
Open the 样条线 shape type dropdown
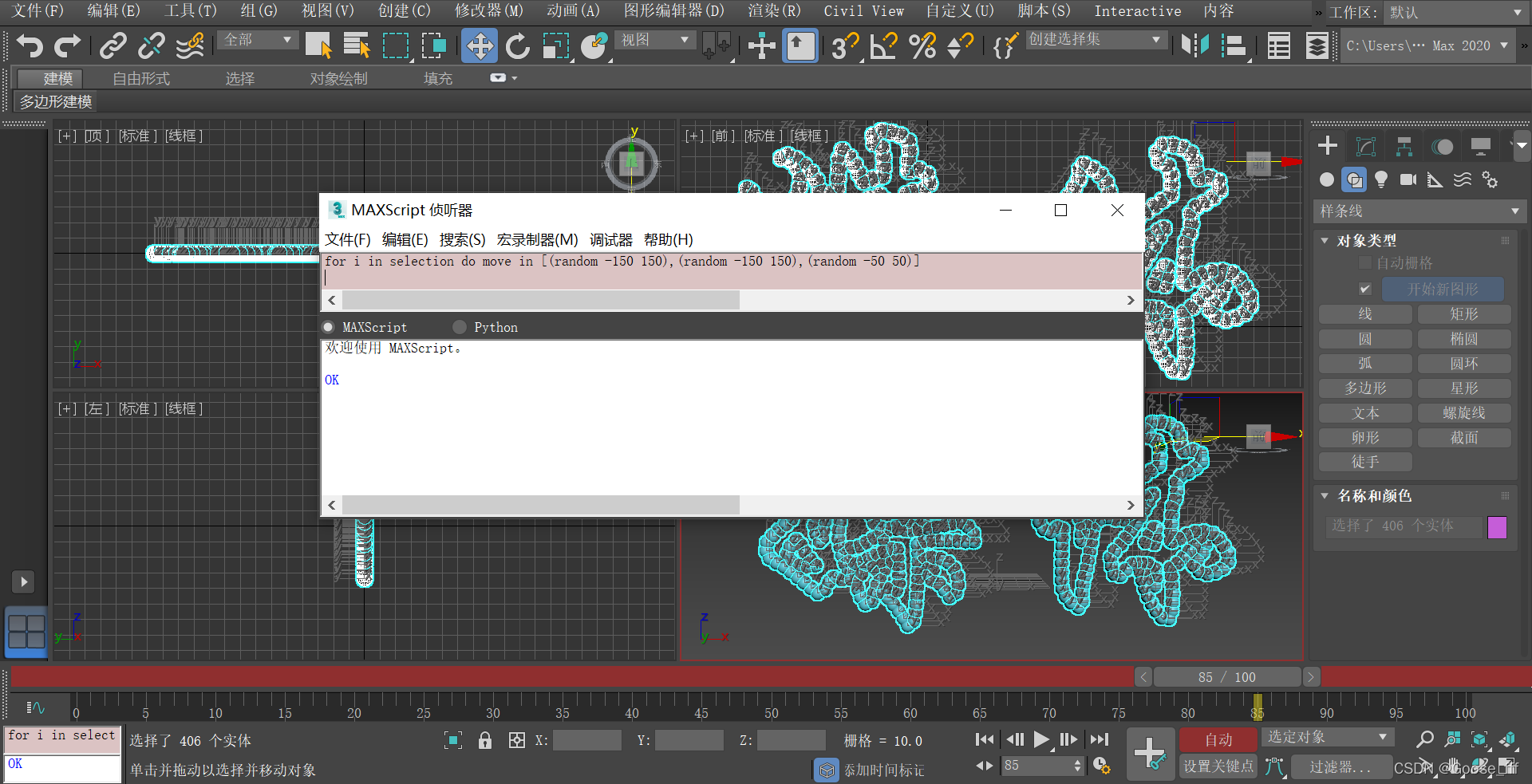click(x=1419, y=211)
